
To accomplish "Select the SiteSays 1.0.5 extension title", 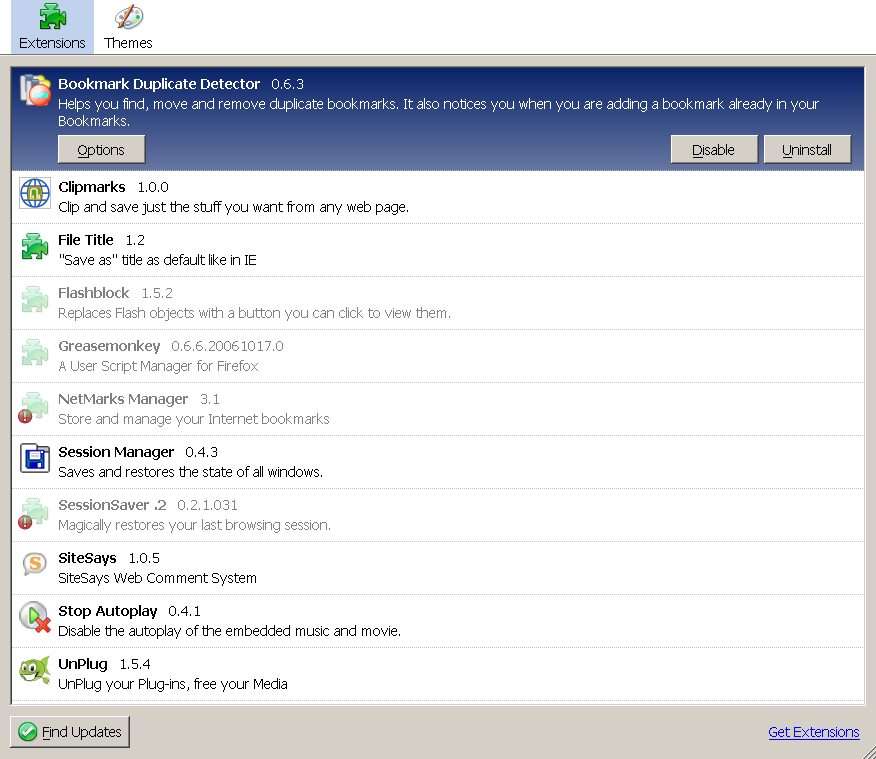I will pos(109,558).
